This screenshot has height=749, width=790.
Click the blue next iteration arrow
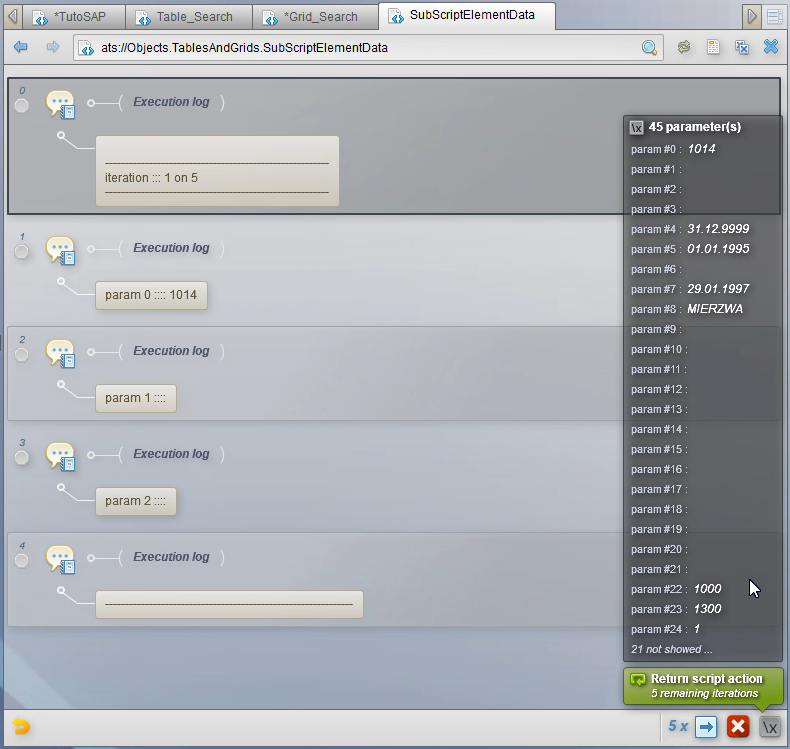pyautogui.click(x=706, y=727)
